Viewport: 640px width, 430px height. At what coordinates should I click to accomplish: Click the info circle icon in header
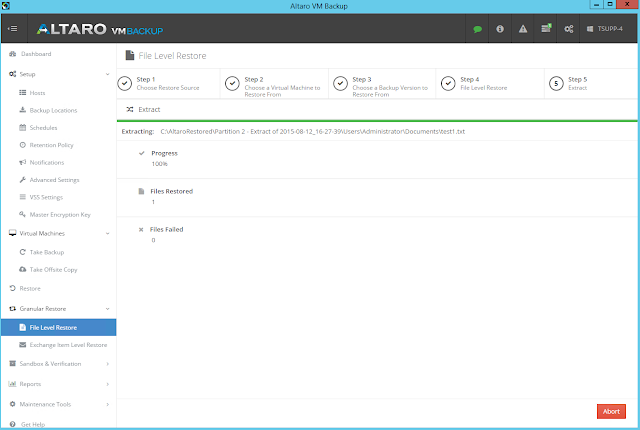point(500,29)
